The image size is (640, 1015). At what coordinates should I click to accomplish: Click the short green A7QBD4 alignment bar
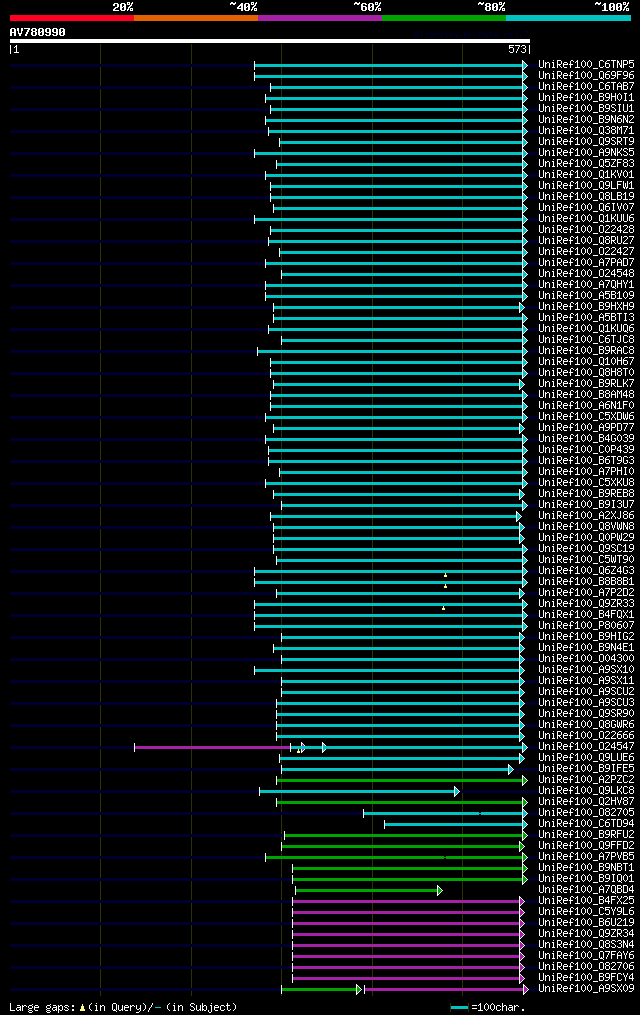point(368,891)
